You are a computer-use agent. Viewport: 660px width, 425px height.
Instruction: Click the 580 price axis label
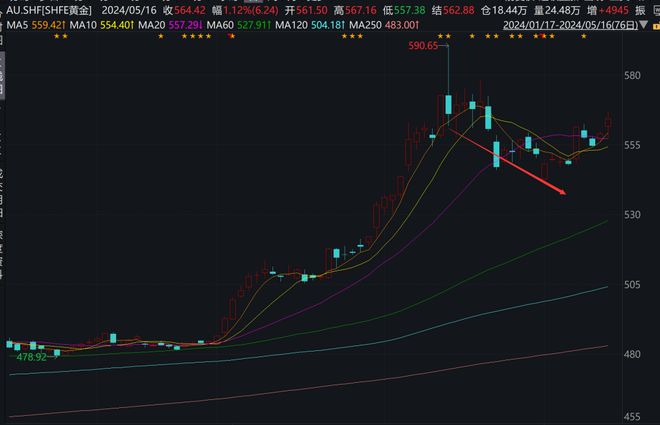pyautogui.click(x=632, y=75)
